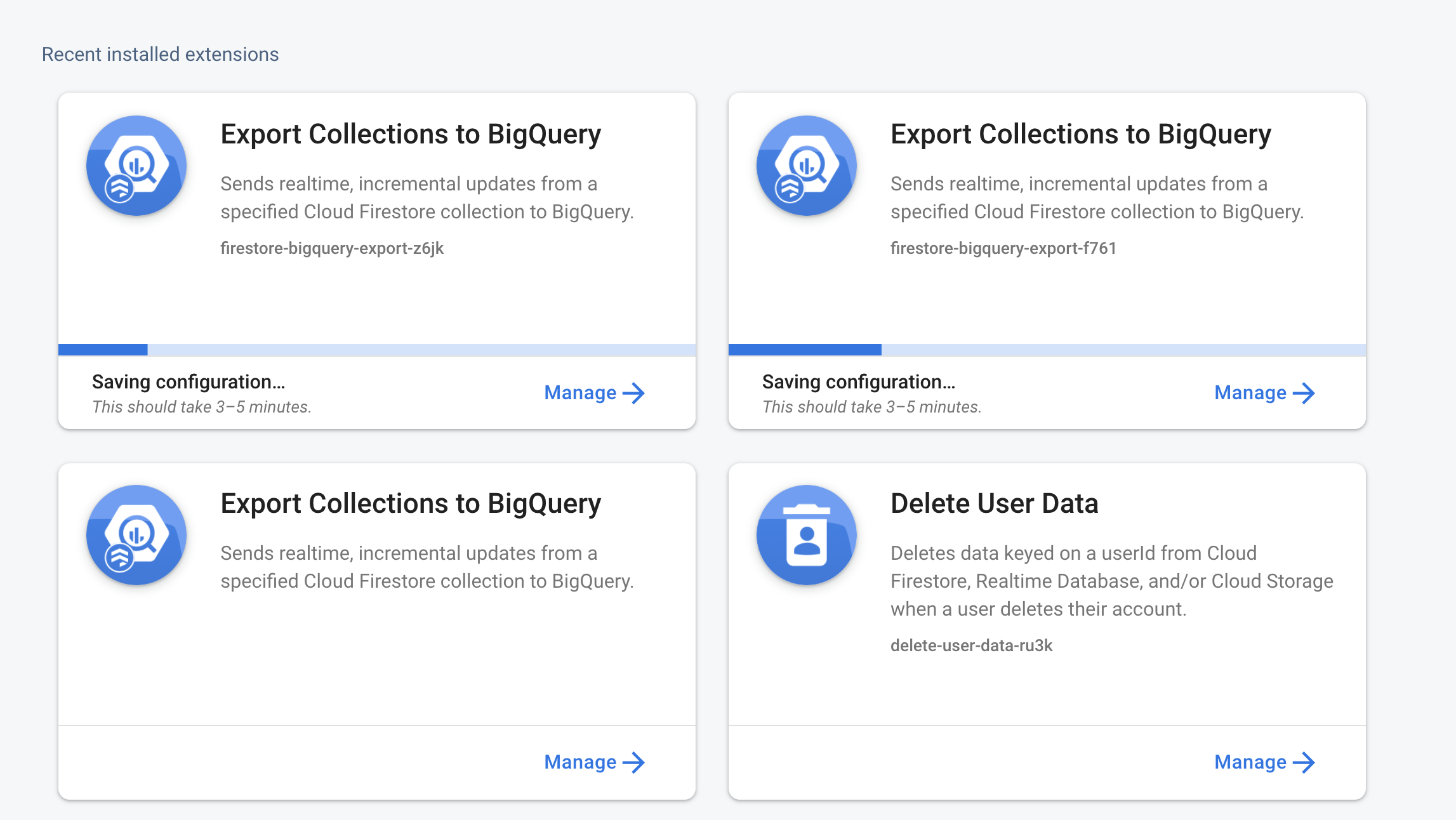The image size is (1456, 820).
Task: Click BigQuery icon on firestore-bigquery-export-z6jk card
Action: [136, 166]
